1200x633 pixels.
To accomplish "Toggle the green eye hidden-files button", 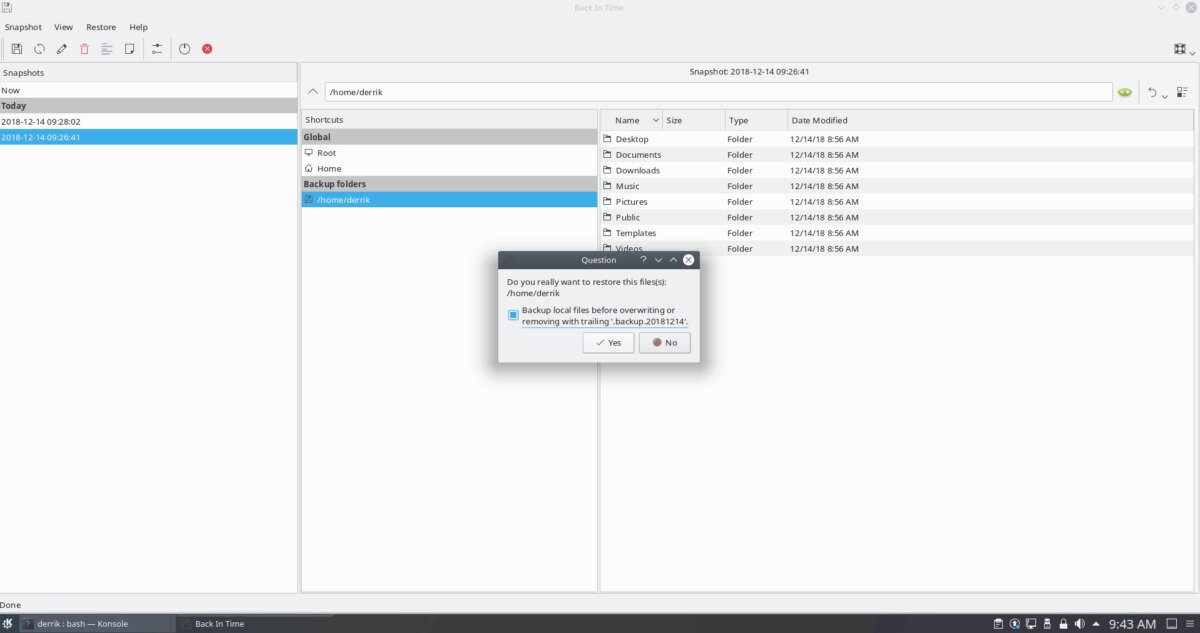I will click(1125, 92).
